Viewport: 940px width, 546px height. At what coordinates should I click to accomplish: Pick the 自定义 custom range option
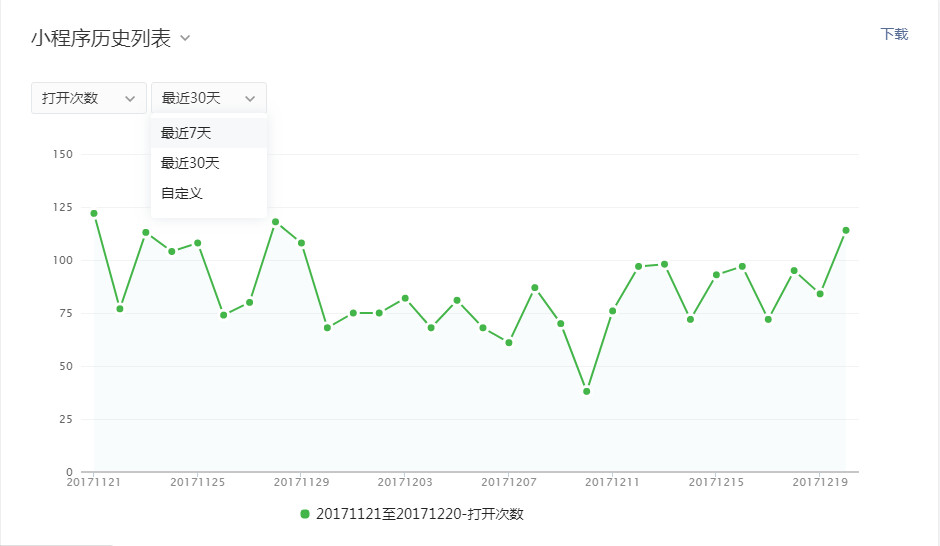[x=209, y=193]
